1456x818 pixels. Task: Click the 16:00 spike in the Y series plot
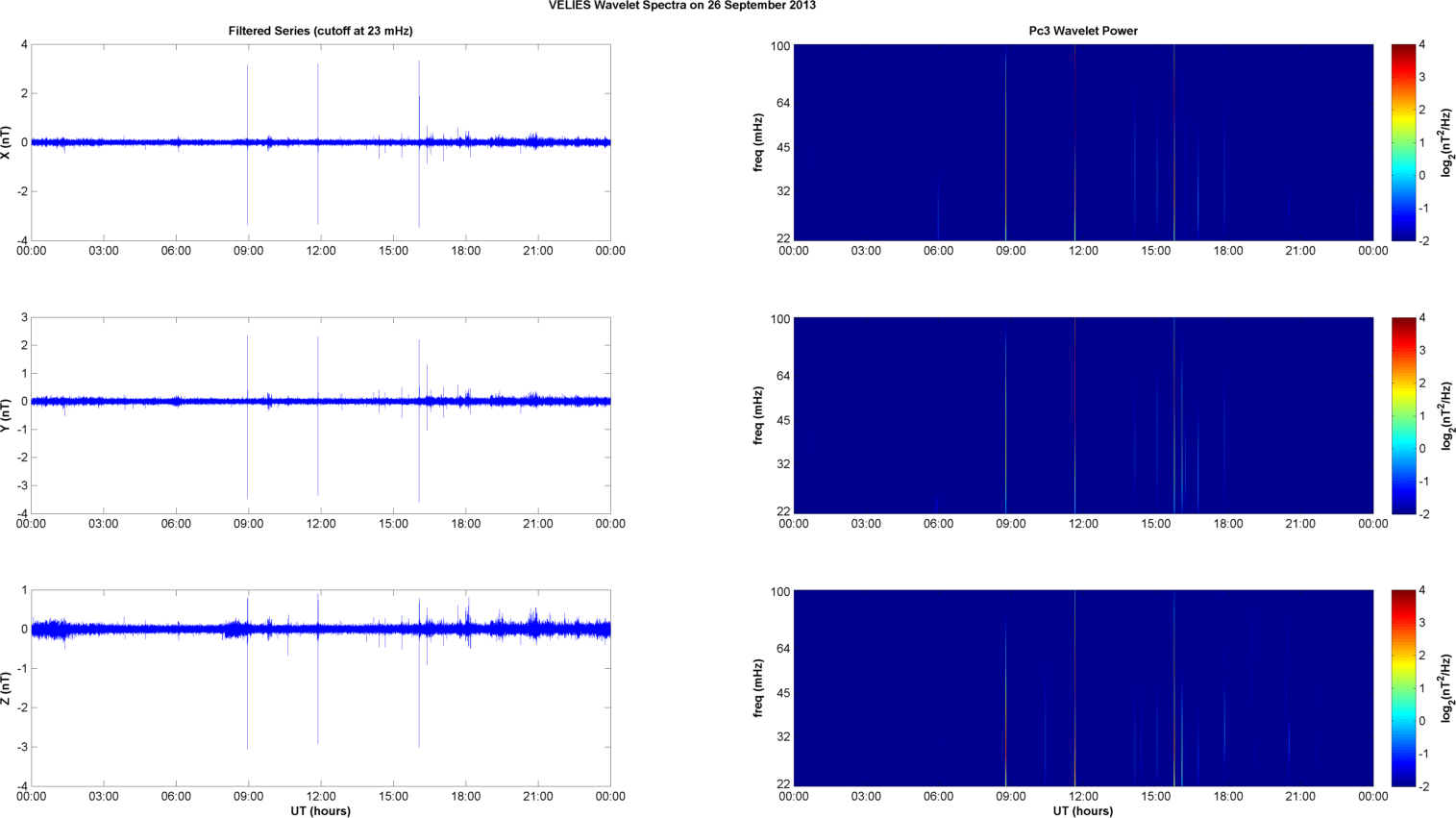(x=419, y=420)
